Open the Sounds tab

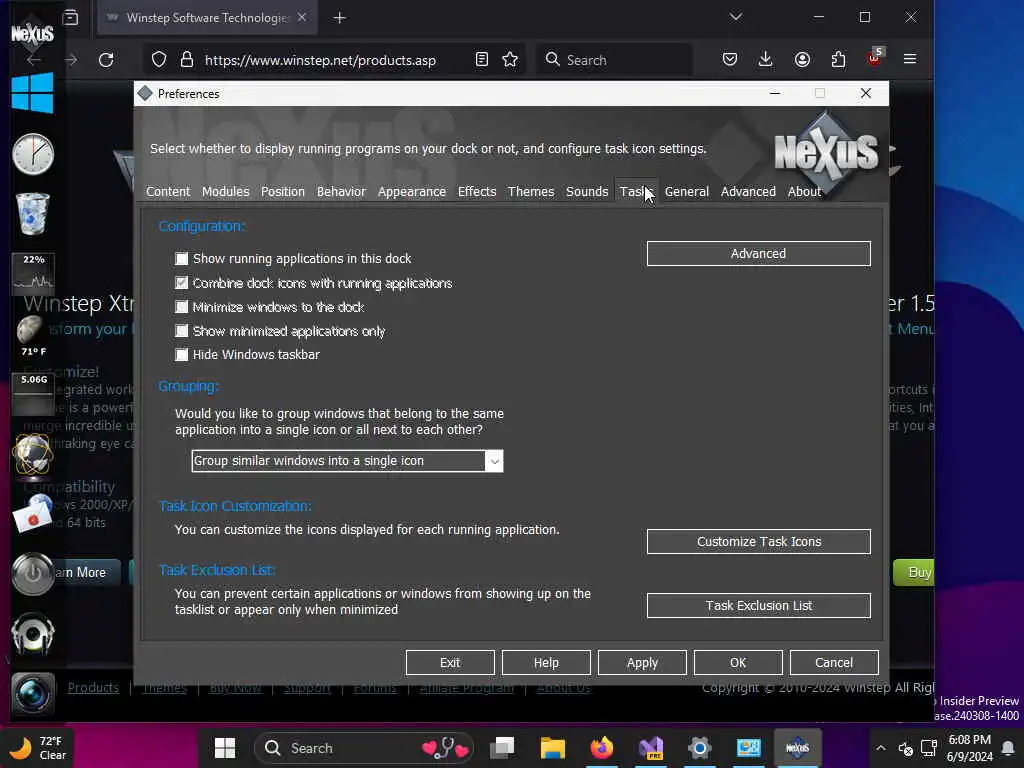click(586, 191)
